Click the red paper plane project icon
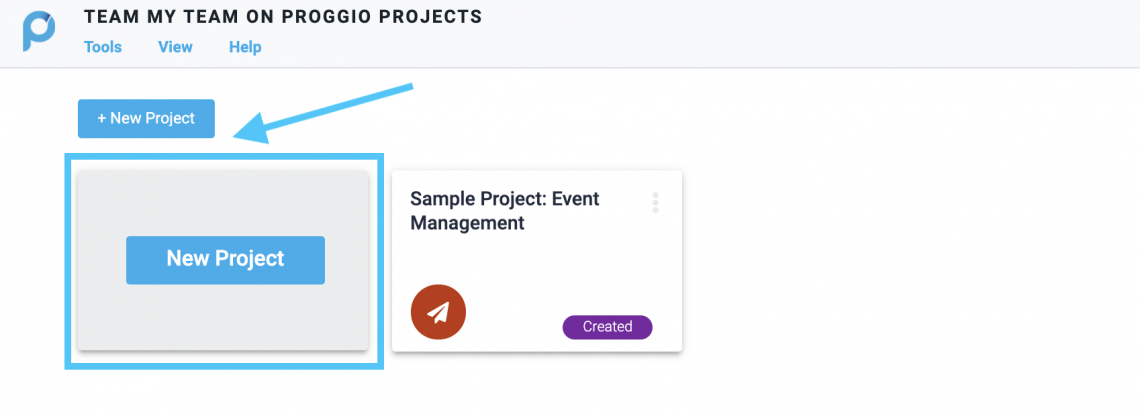Viewport: 1140px width, 416px height. [x=438, y=312]
